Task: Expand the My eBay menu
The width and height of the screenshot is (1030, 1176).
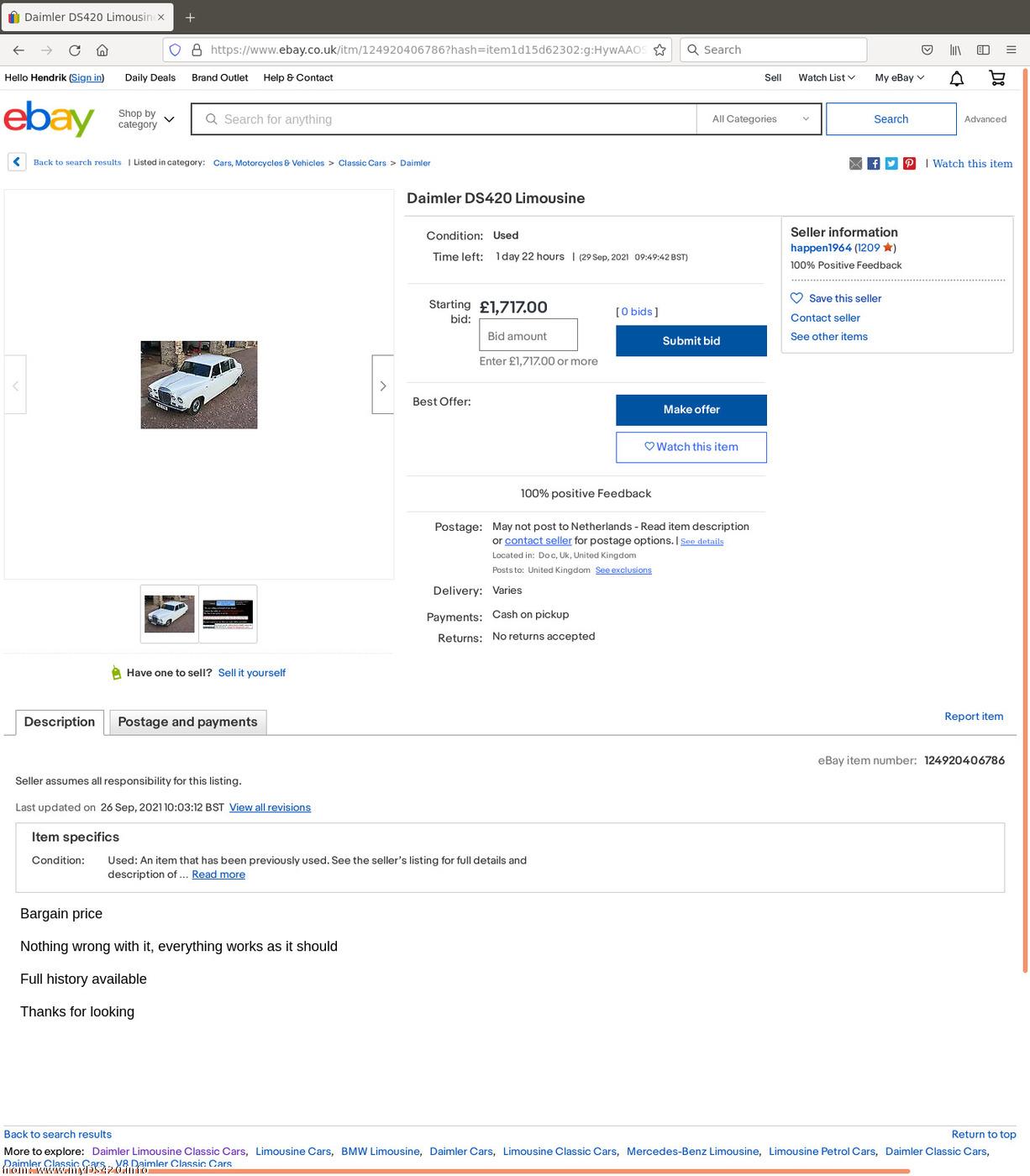Action: (x=899, y=77)
